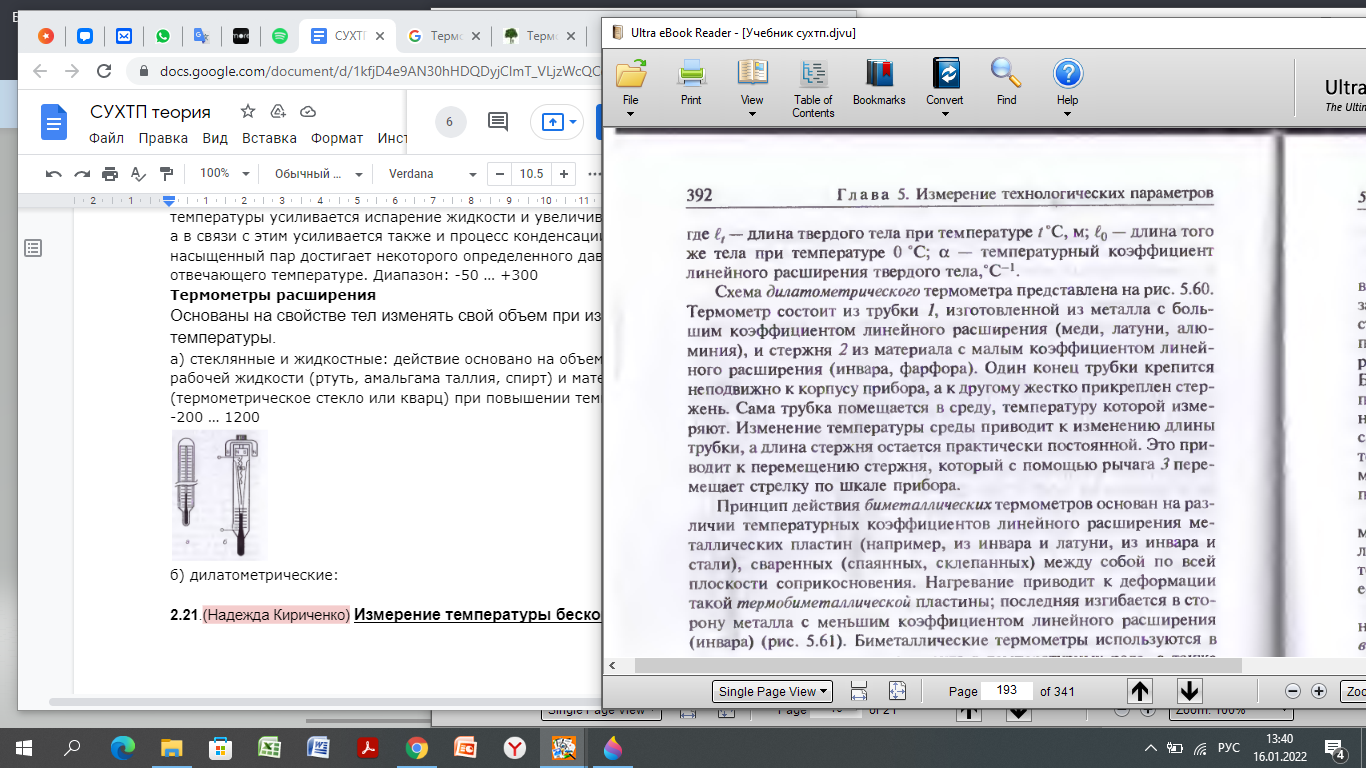This screenshot has height=768, width=1366.
Task: Expand the Convert dropdown arrow in reader
Action: [x=945, y=113]
